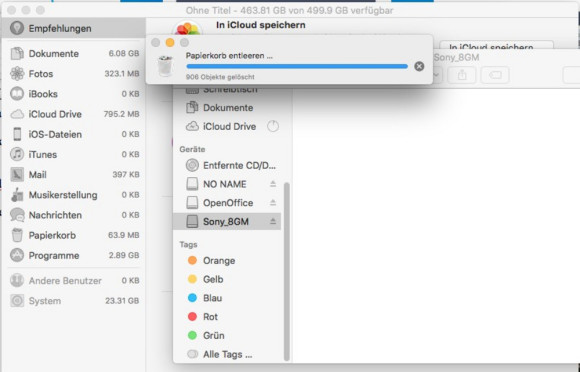Filter by Blau tag
The image size is (580, 372).
(227, 298)
